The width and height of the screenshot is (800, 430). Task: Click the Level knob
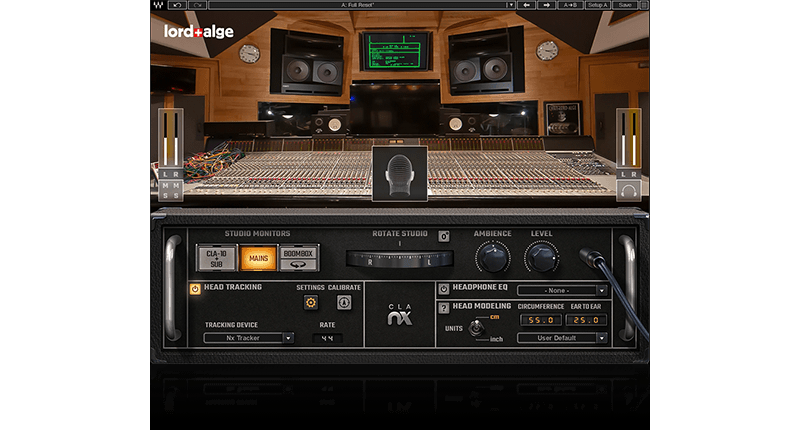tap(541, 258)
